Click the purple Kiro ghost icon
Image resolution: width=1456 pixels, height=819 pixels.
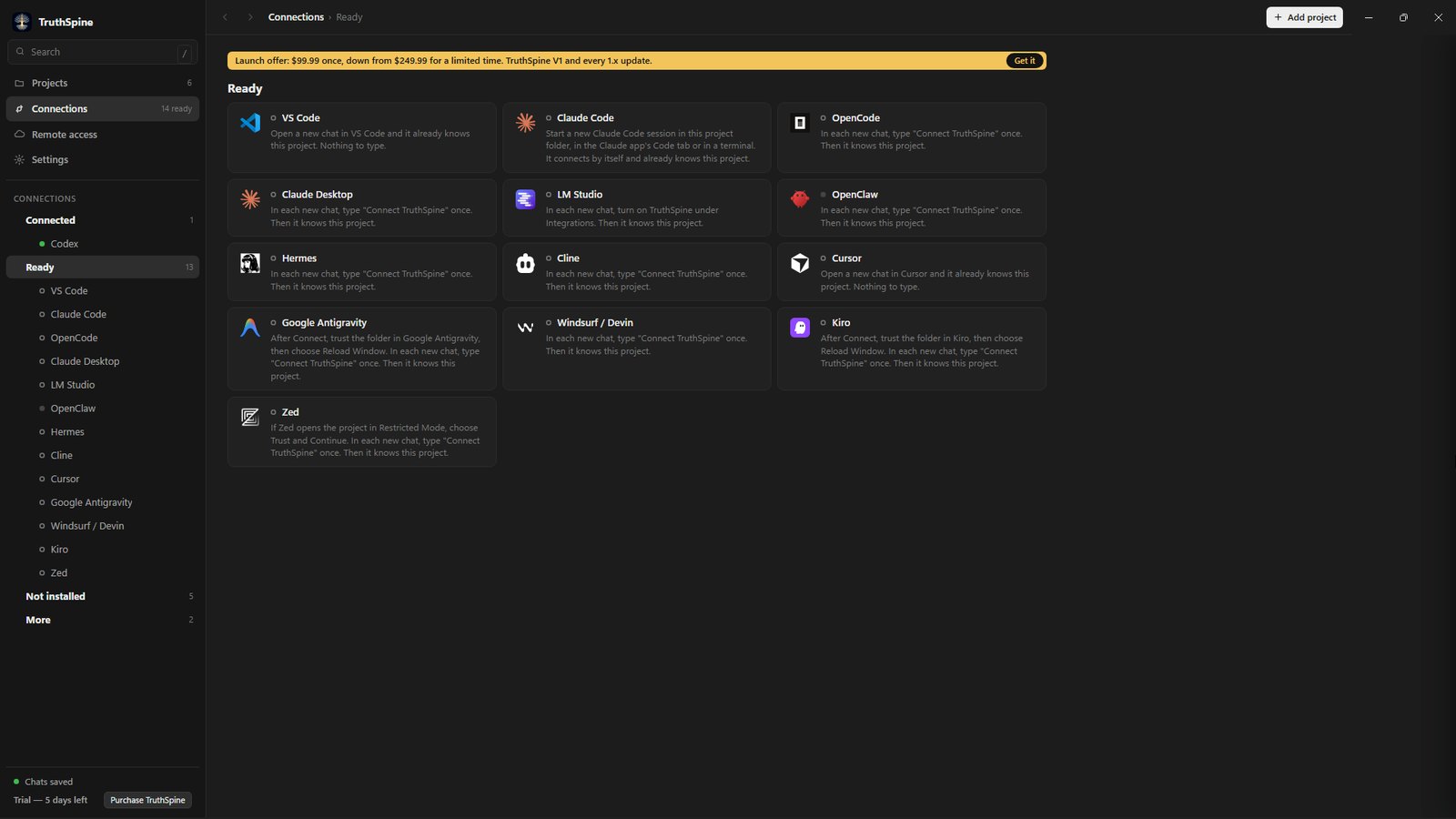point(800,328)
